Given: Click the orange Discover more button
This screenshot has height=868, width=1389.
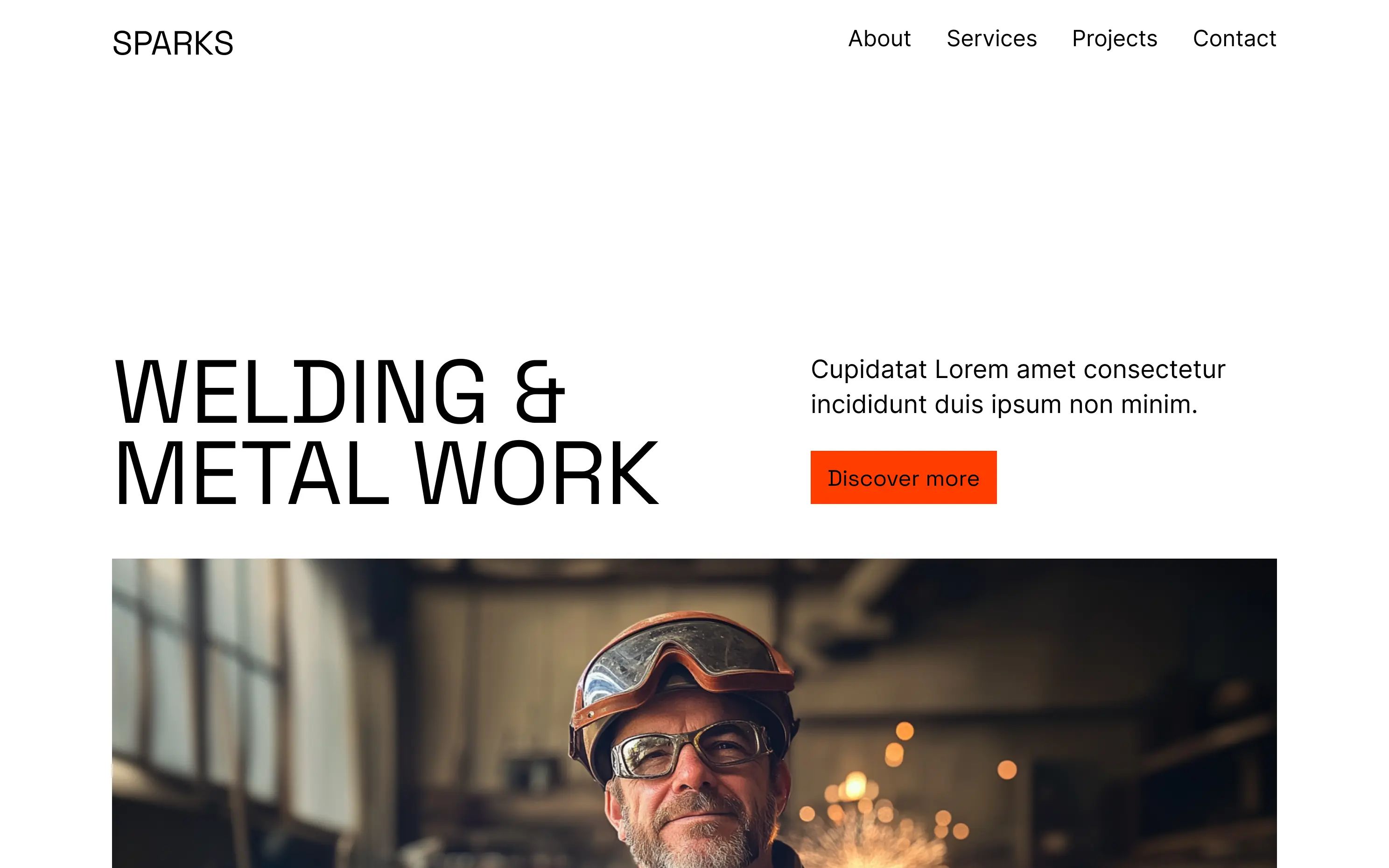Looking at the screenshot, I should pos(904,477).
